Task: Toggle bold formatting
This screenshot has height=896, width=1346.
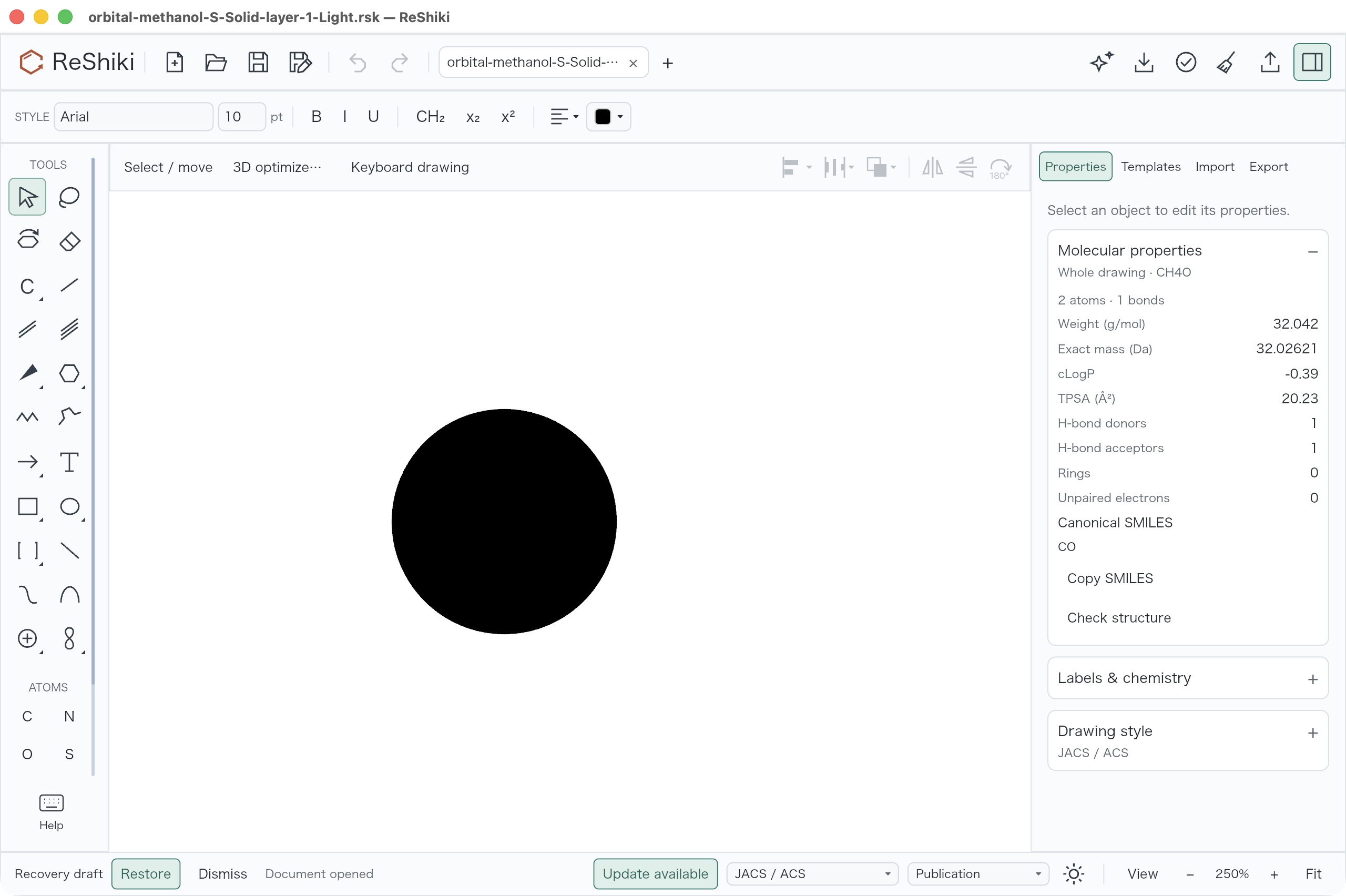Action: point(316,117)
